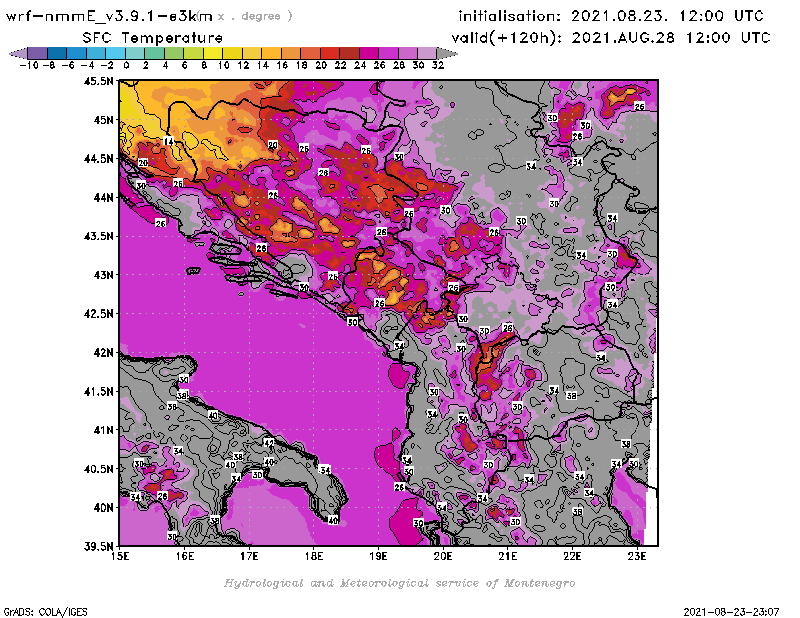800x618 pixels.
Task: Click the '0' legend tick label
Action: pyautogui.click(x=126, y=65)
